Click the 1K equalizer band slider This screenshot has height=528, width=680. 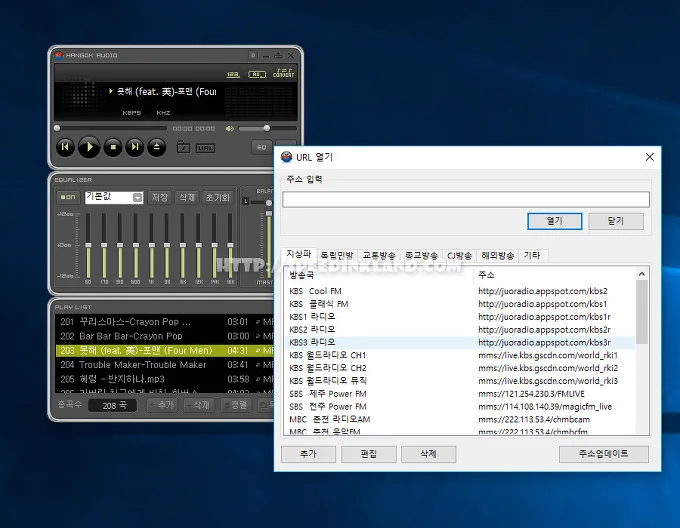(151, 245)
